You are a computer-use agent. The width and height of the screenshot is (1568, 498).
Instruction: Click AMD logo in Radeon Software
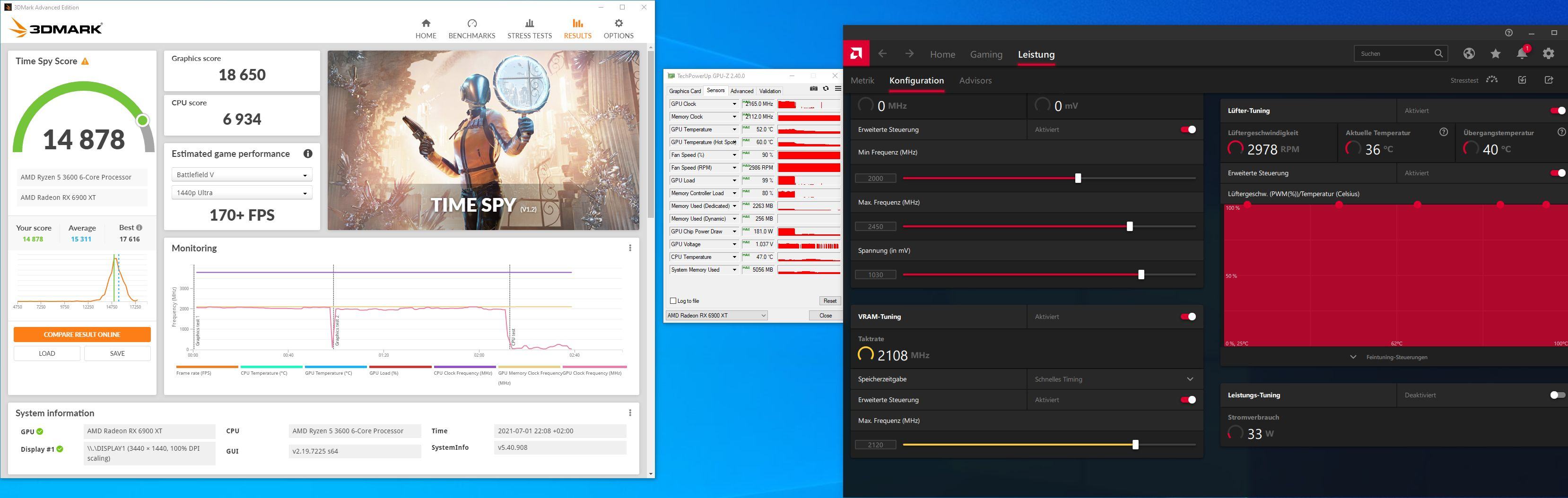[856, 53]
